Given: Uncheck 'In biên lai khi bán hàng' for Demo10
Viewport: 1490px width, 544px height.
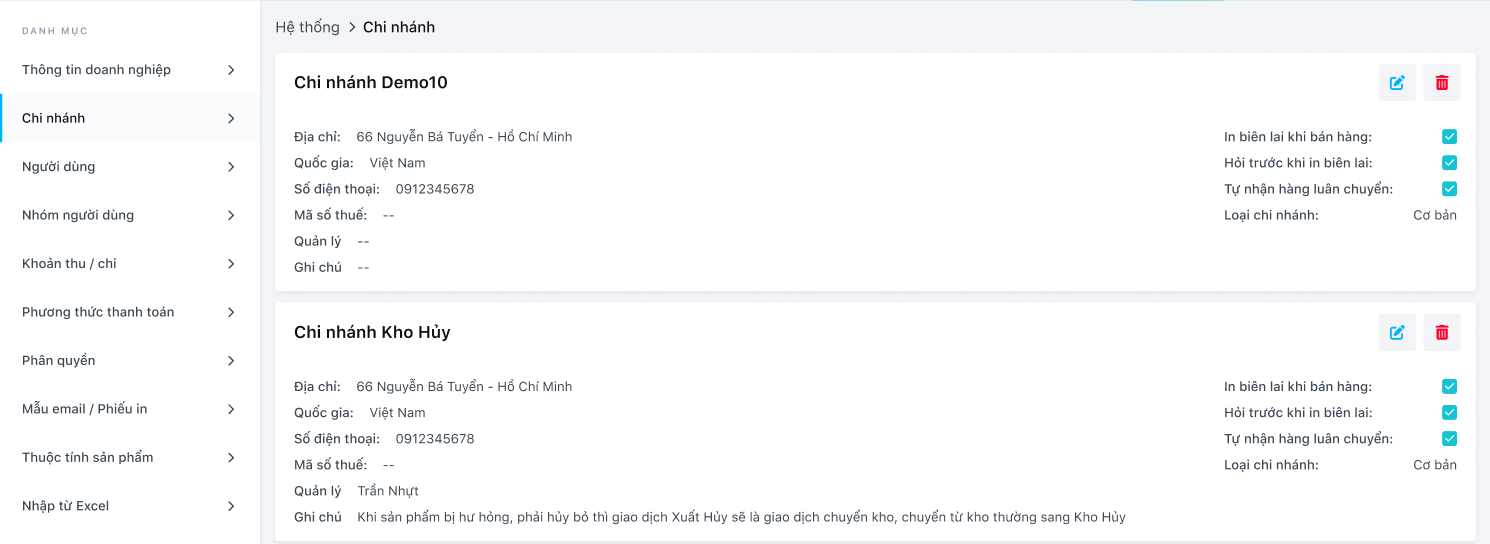Looking at the screenshot, I should click(1449, 137).
